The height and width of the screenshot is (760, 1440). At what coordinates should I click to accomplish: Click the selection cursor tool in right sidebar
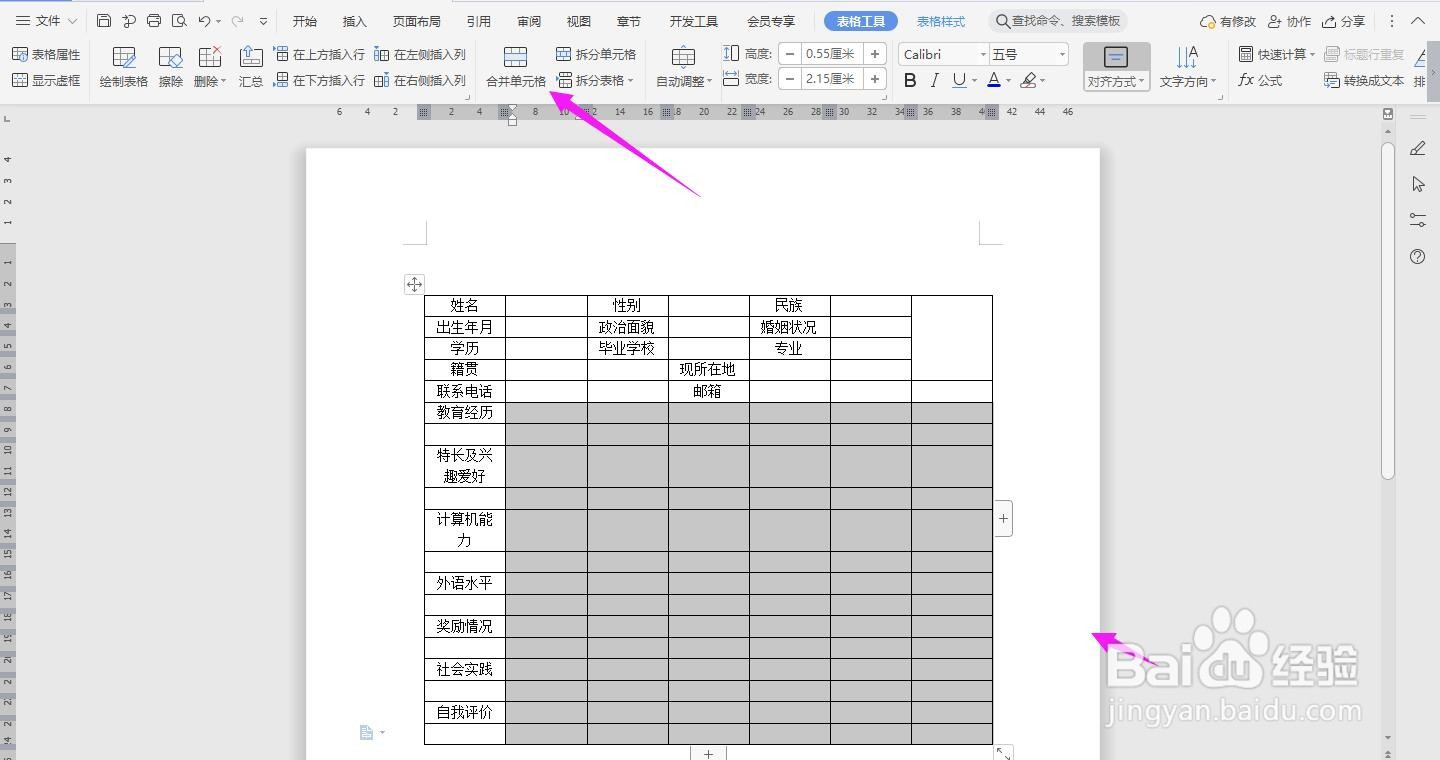click(1417, 184)
